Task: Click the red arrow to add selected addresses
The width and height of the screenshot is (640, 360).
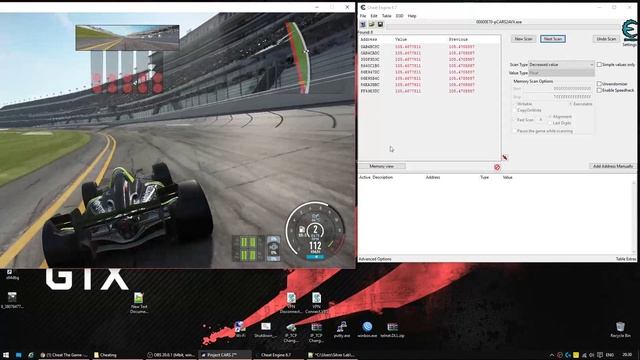Action: coord(505,158)
